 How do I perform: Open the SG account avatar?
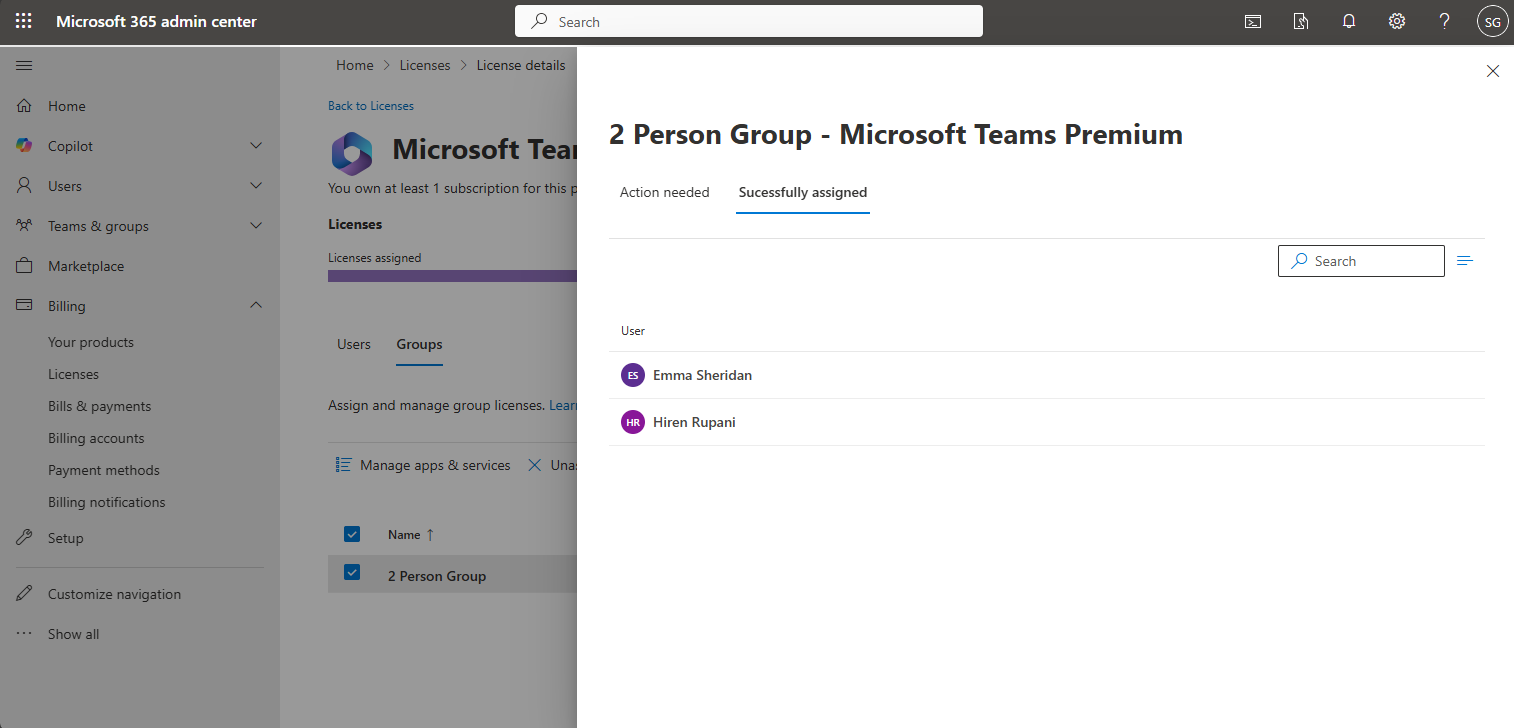1492,21
